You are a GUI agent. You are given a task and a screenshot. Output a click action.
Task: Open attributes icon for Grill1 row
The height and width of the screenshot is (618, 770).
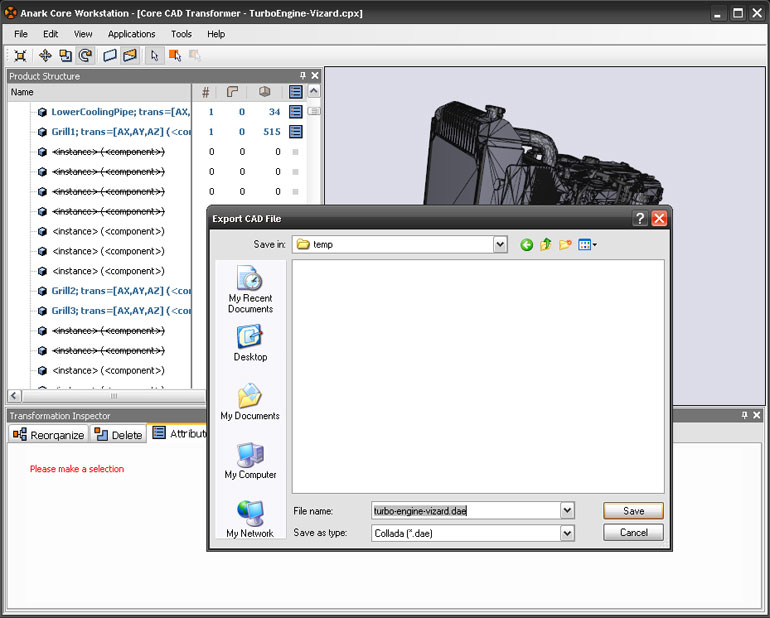[x=296, y=132]
